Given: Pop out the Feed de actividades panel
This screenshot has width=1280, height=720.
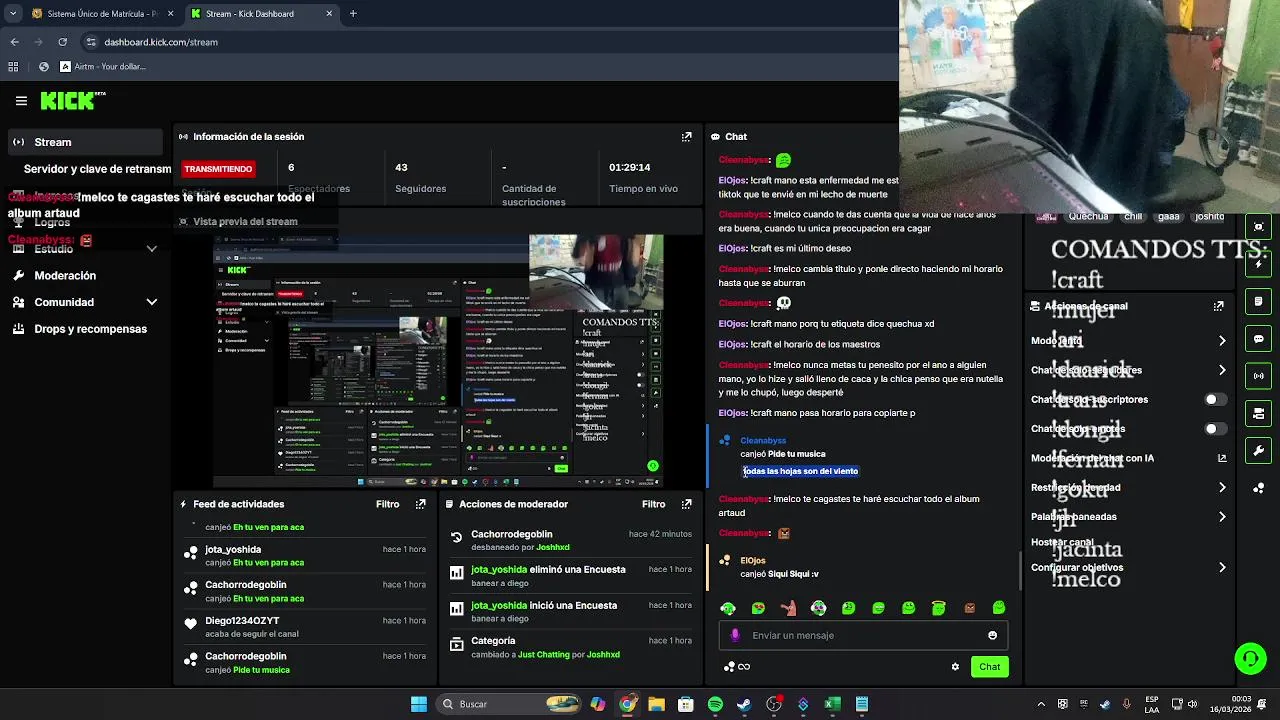Looking at the screenshot, I should [x=420, y=504].
